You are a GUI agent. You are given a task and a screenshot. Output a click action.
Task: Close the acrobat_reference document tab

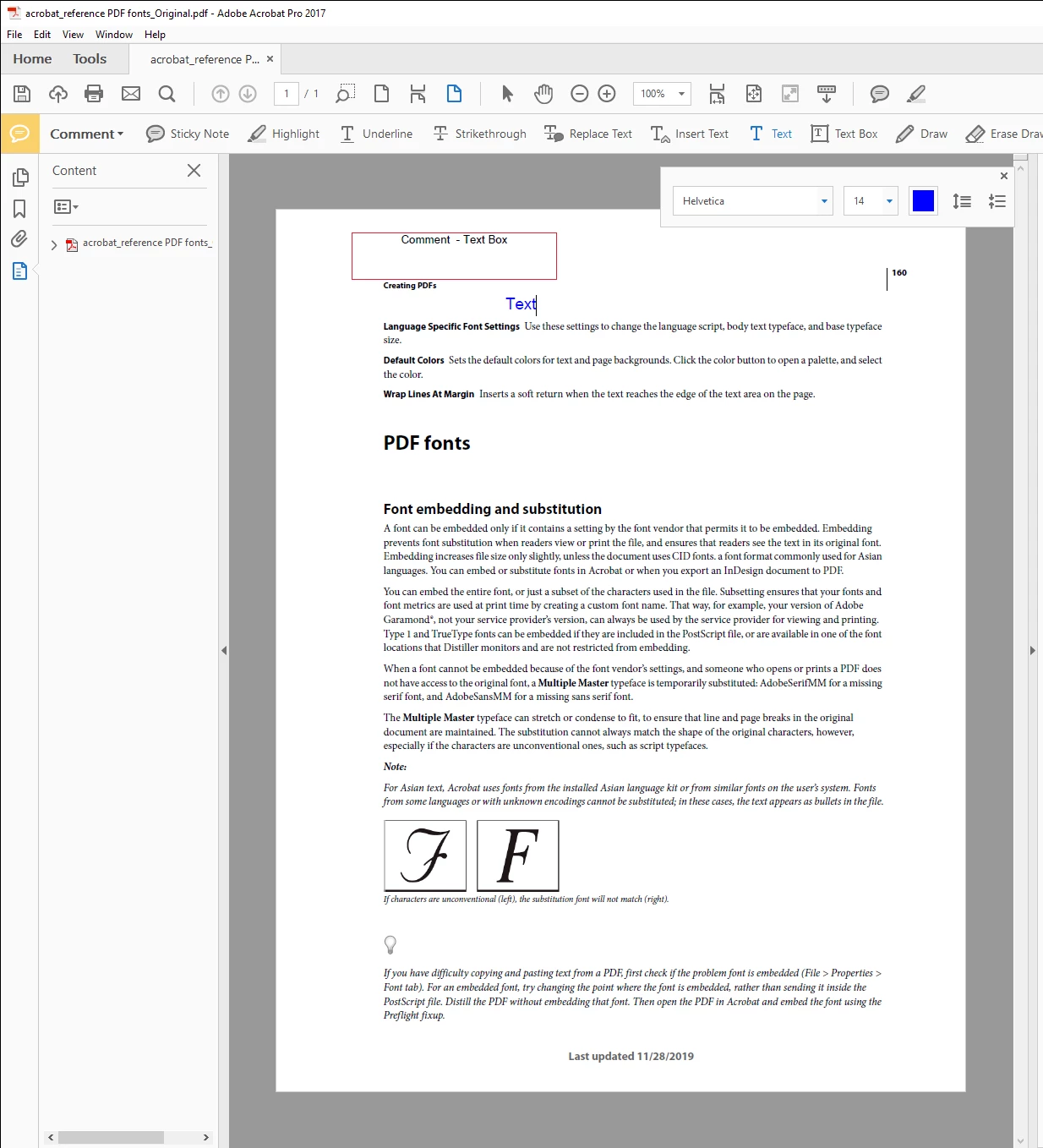pyautogui.click(x=270, y=59)
